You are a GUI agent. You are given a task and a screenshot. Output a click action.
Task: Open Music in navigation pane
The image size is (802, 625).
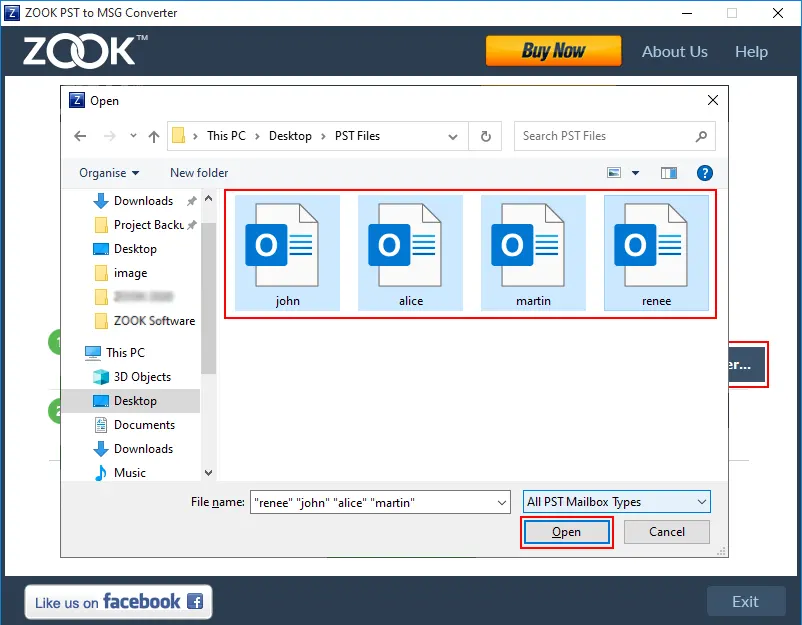[129, 473]
